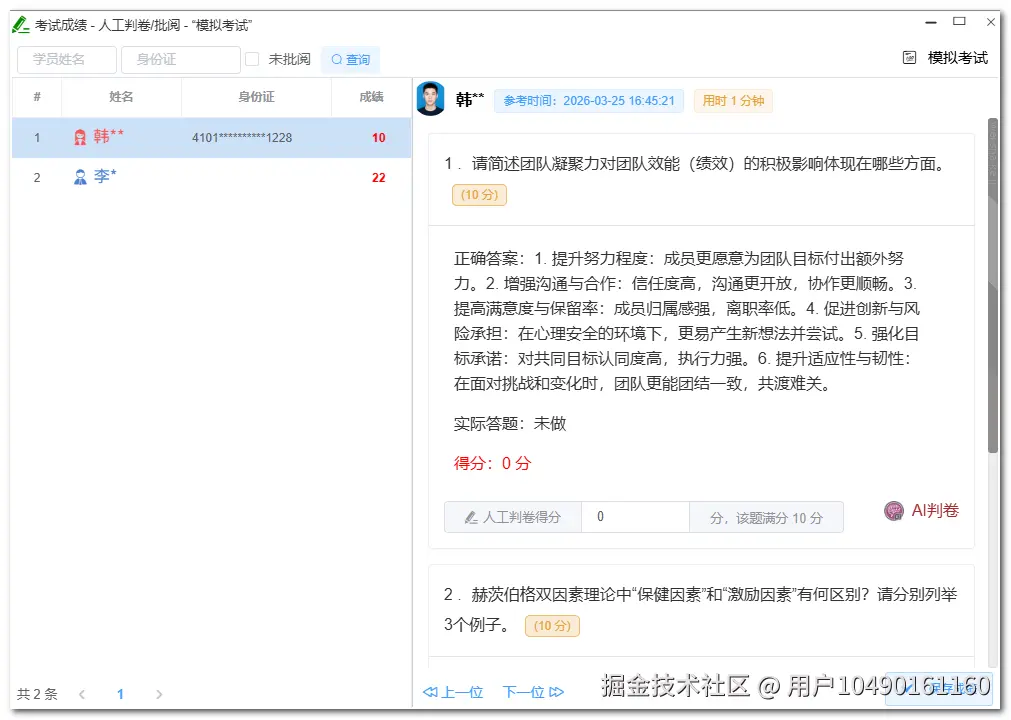The height and width of the screenshot is (720, 1011).
Task: Select the # column header
Action: tap(37, 97)
